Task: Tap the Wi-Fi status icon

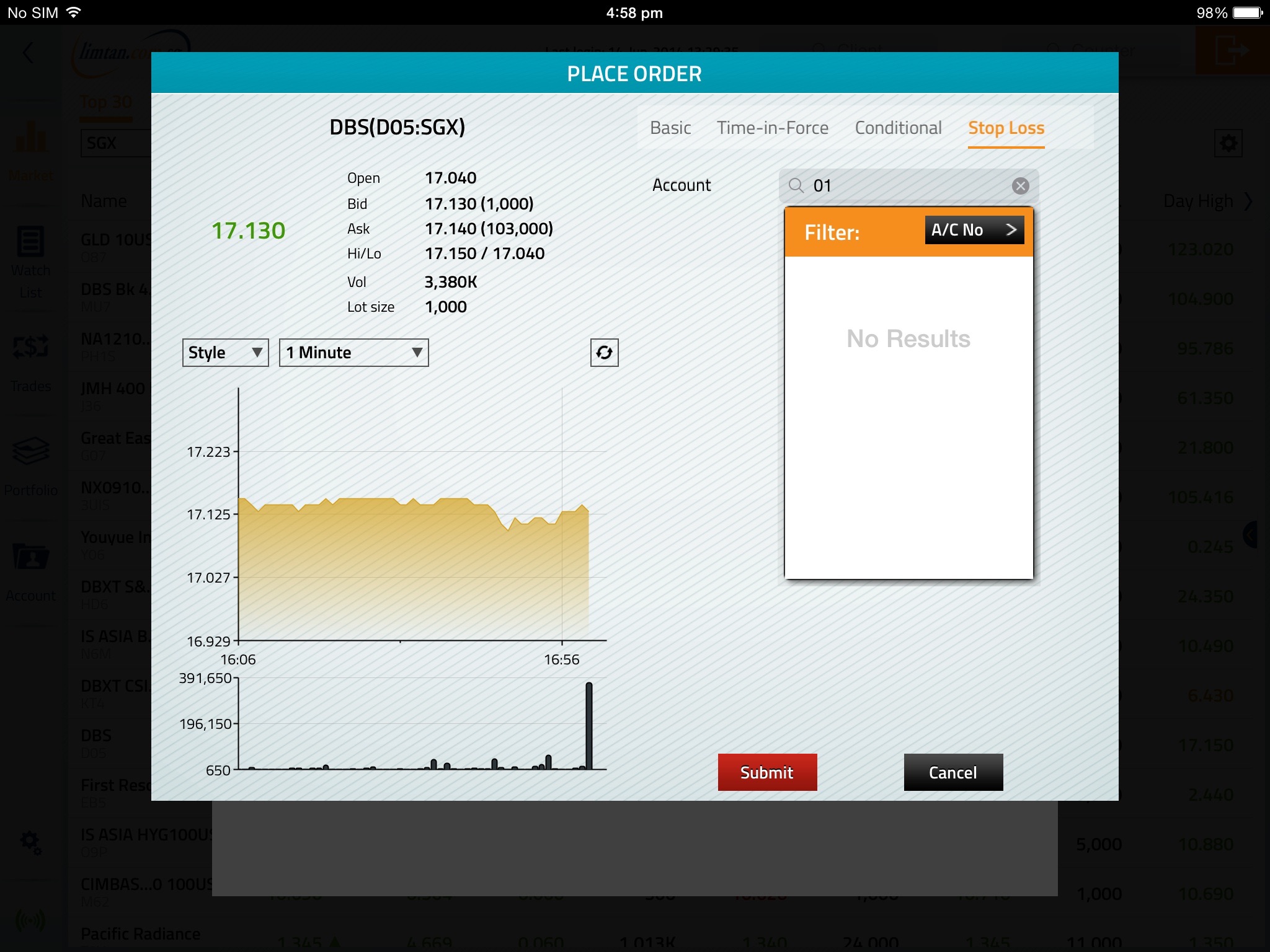Action: click(x=74, y=12)
